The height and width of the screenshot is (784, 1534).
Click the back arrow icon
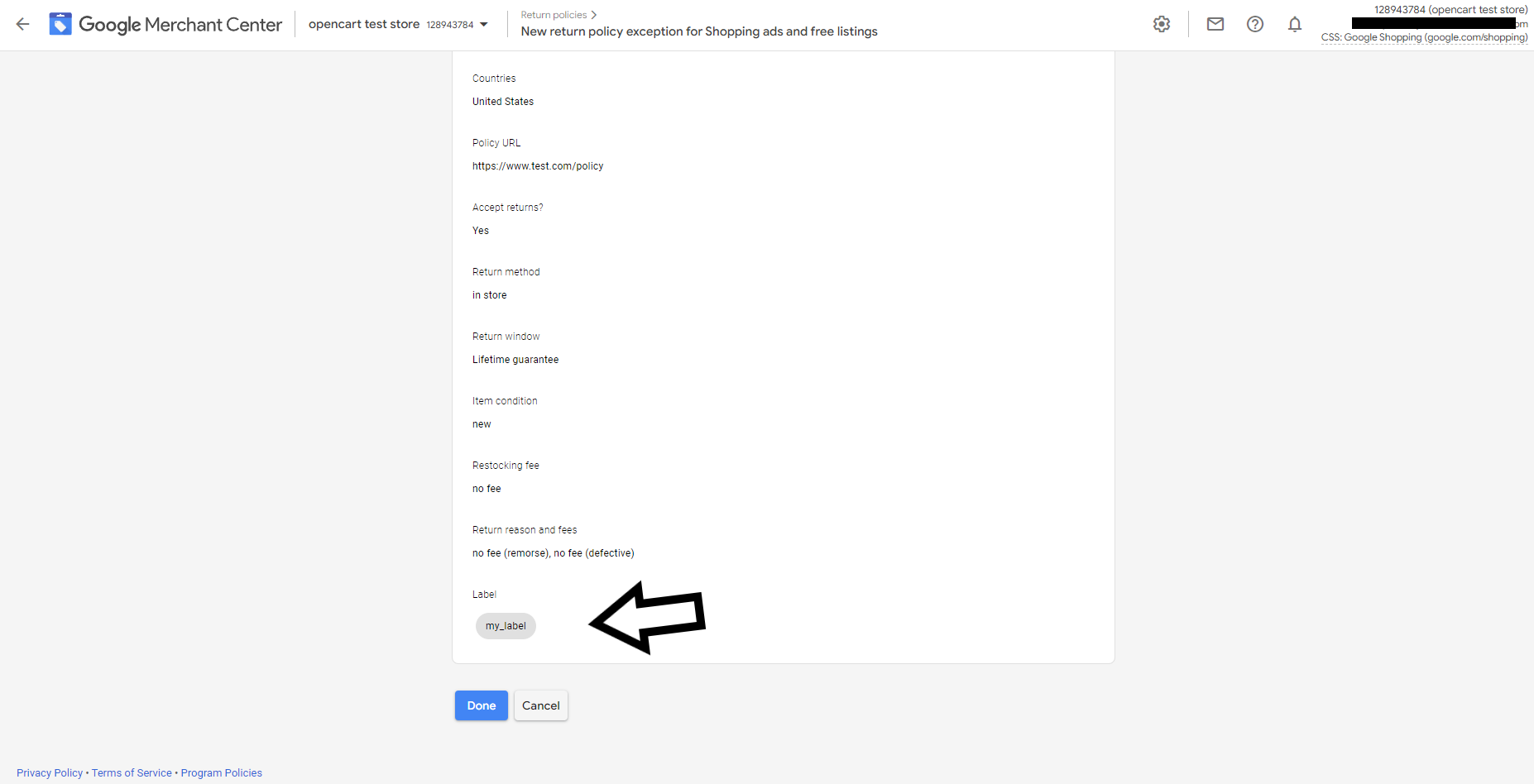(x=22, y=24)
